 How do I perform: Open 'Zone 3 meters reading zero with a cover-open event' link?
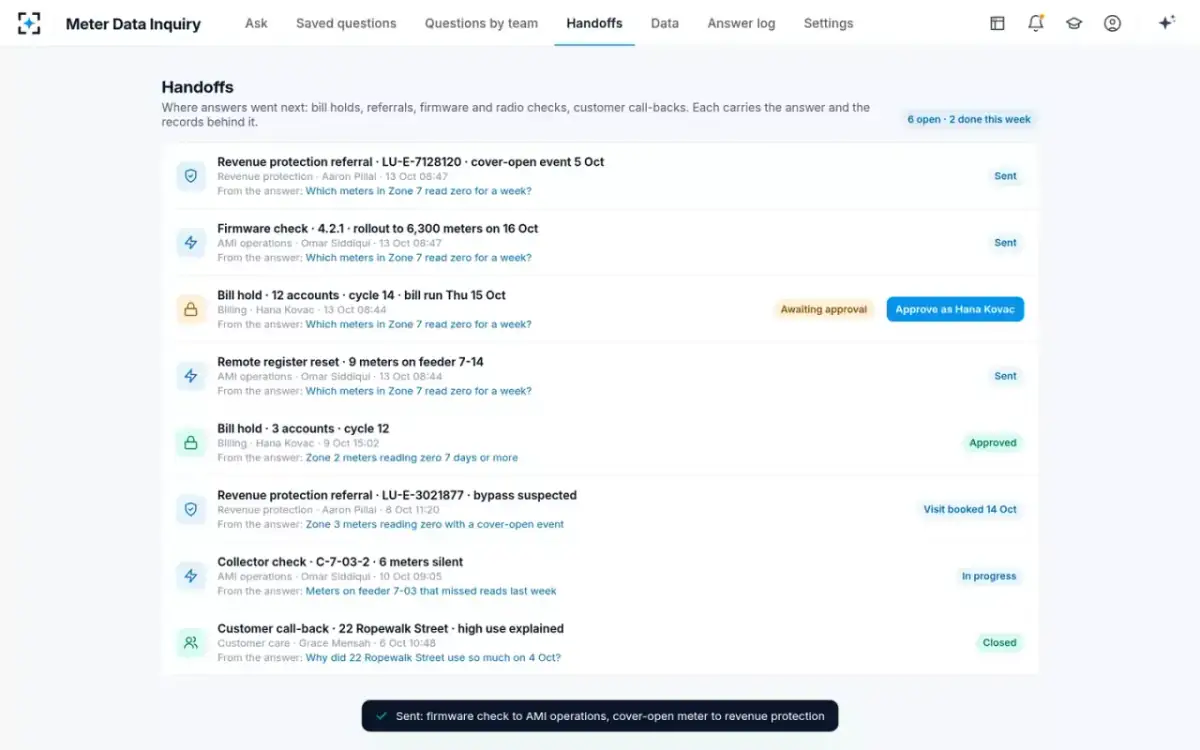434,524
